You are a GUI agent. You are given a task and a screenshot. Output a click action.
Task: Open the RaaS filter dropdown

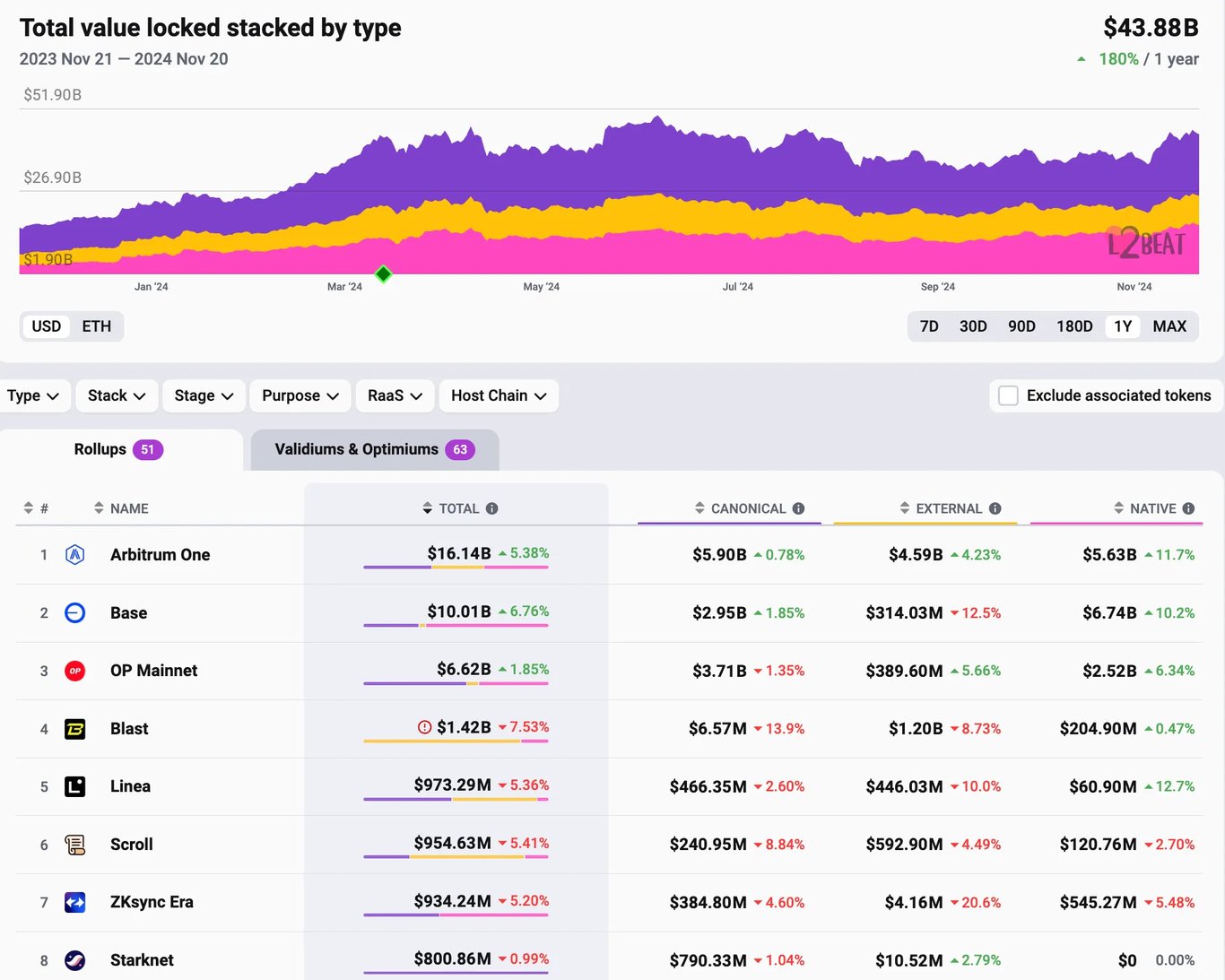pos(395,395)
